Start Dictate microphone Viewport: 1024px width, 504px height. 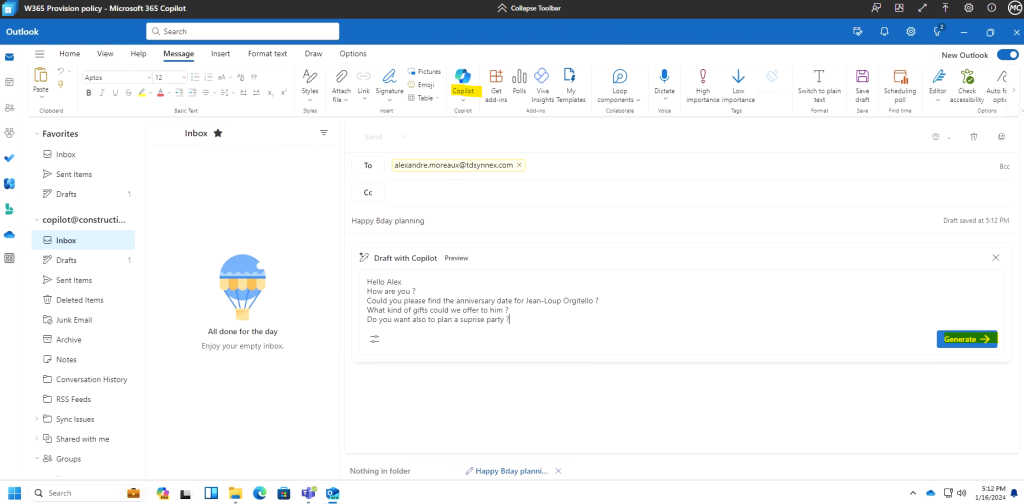[x=664, y=76]
